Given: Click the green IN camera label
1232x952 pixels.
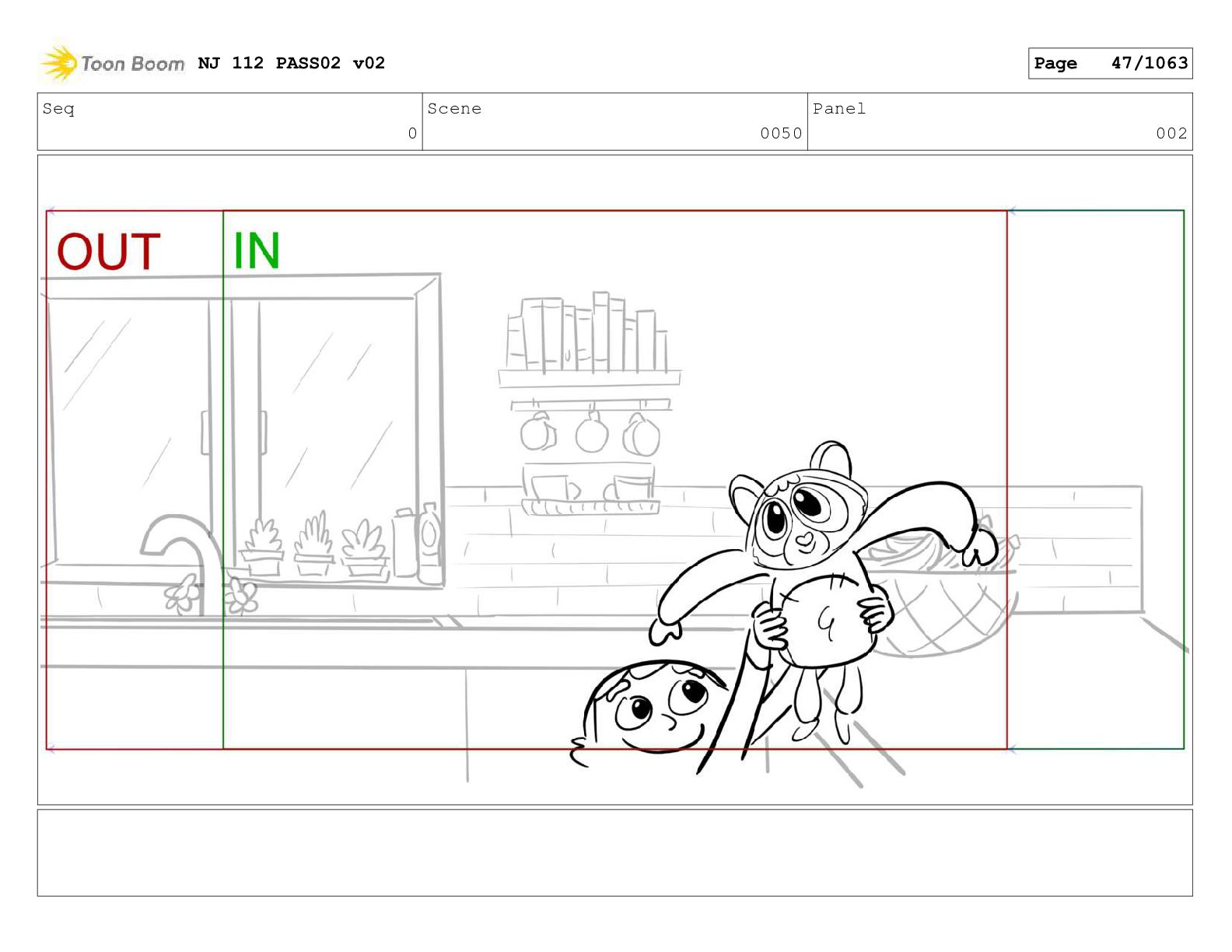Looking at the screenshot, I should [256, 250].
